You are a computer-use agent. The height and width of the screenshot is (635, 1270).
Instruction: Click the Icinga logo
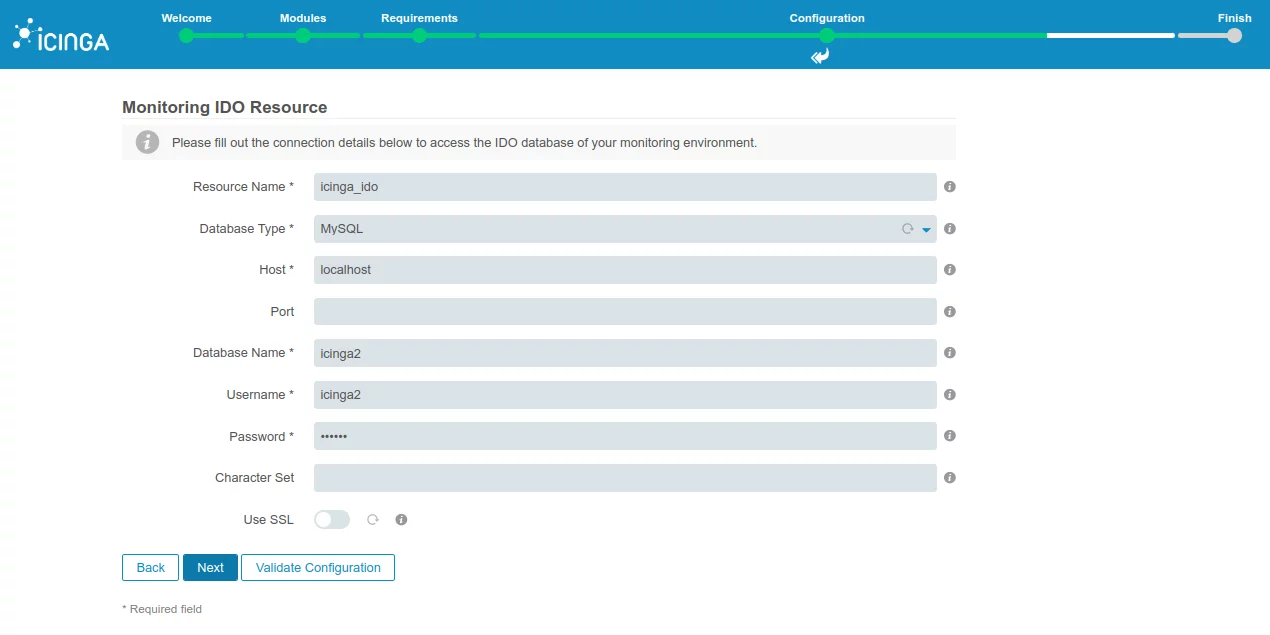tap(61, 35)
